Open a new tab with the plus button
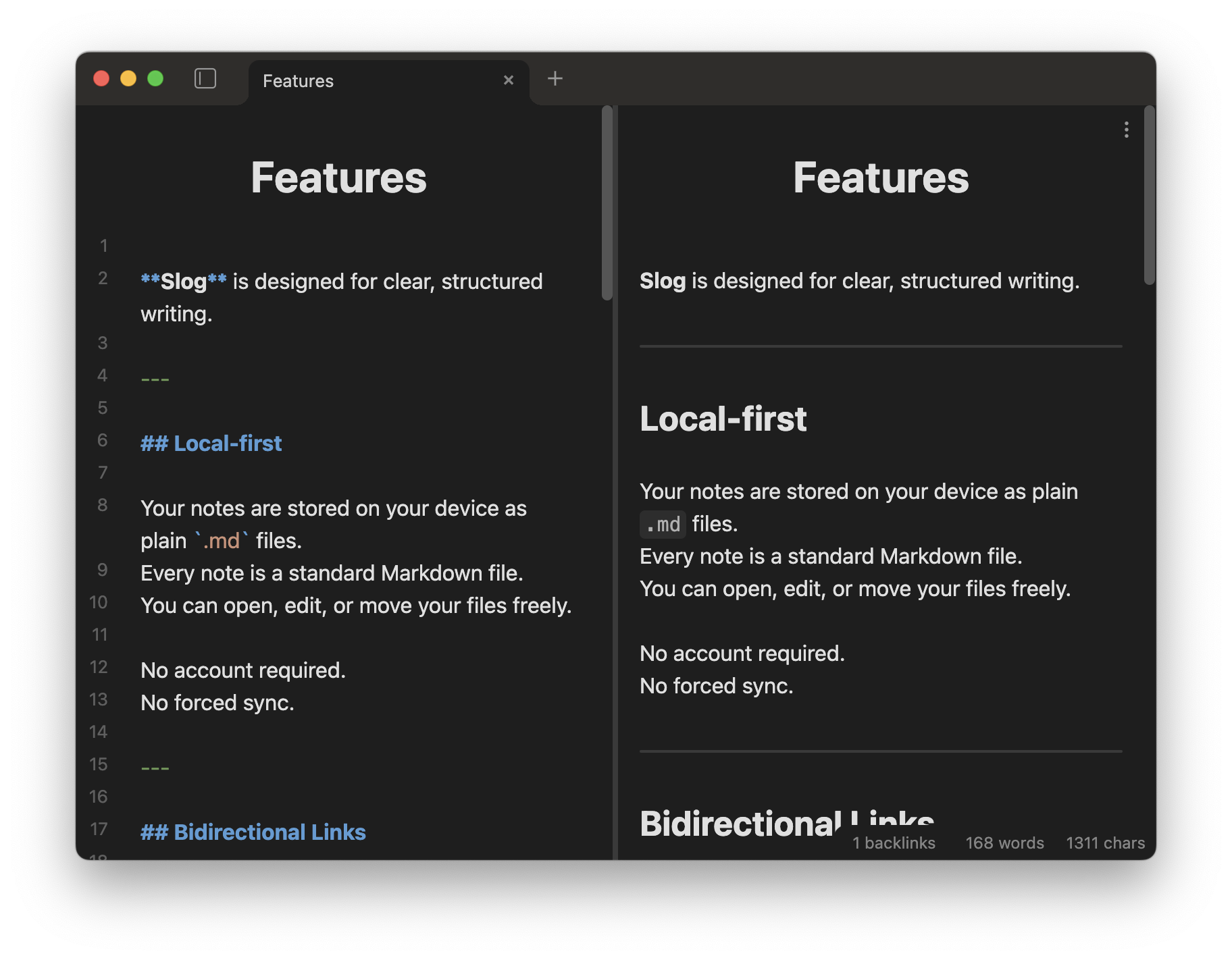 coord(555,79)
